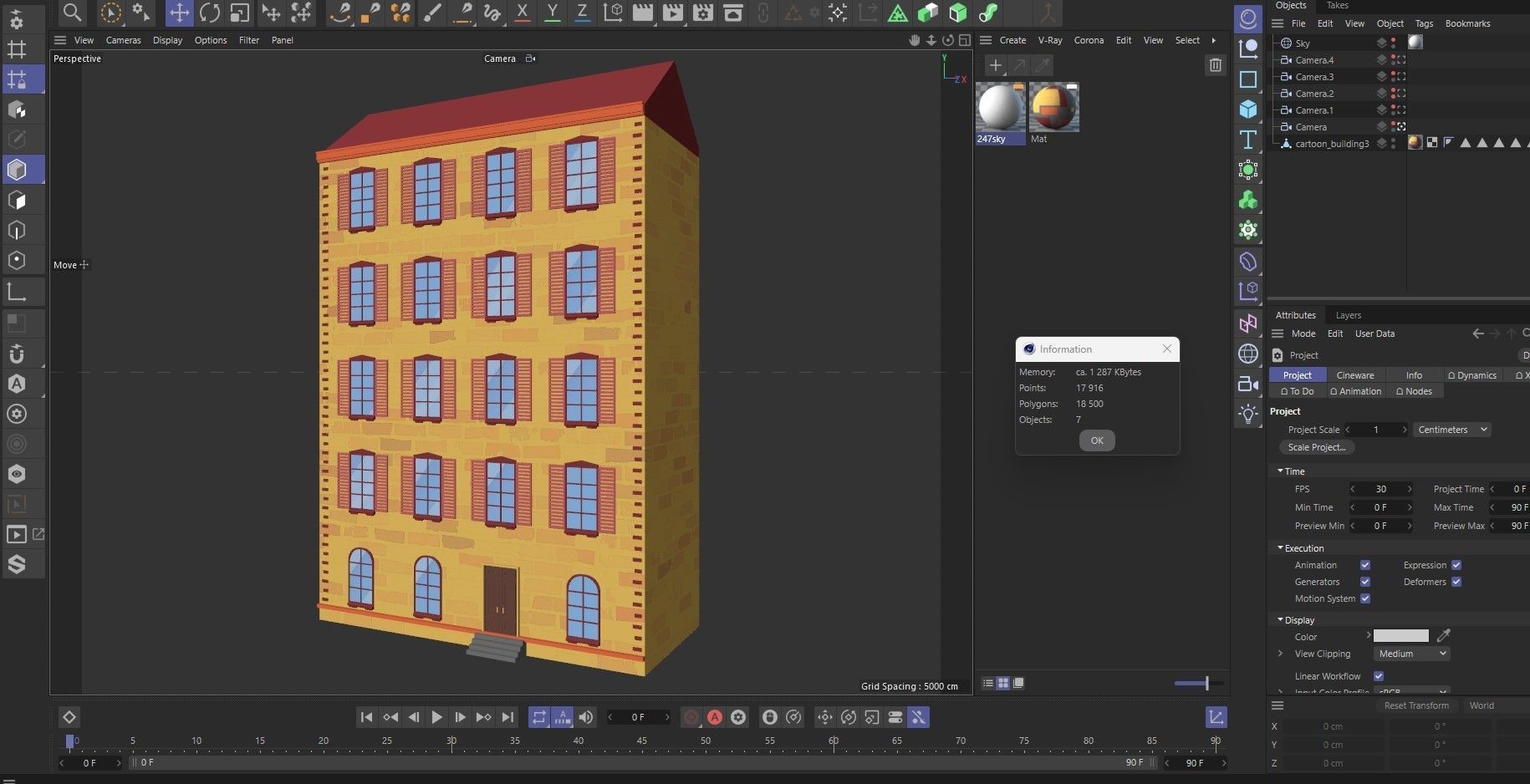Viewport: 1530px width, 784px height.
Task: Collapse the Time section
Action: (x=1280, y=471)
